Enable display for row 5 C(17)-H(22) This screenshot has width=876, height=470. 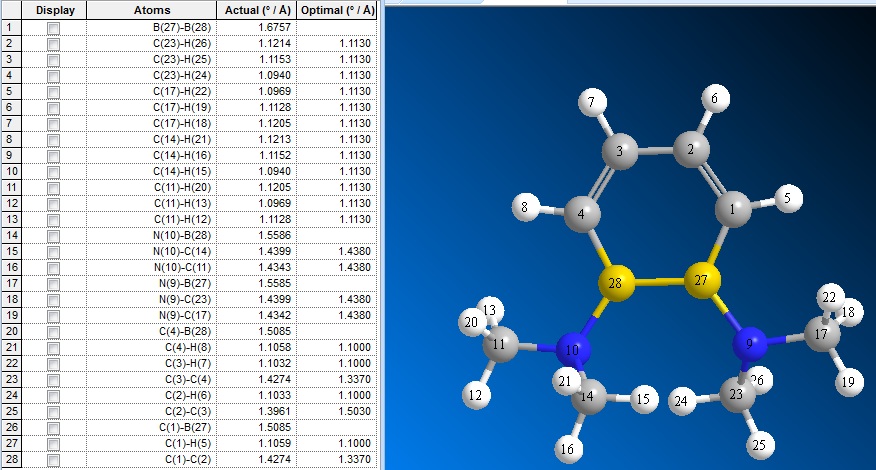coord(54,92)
